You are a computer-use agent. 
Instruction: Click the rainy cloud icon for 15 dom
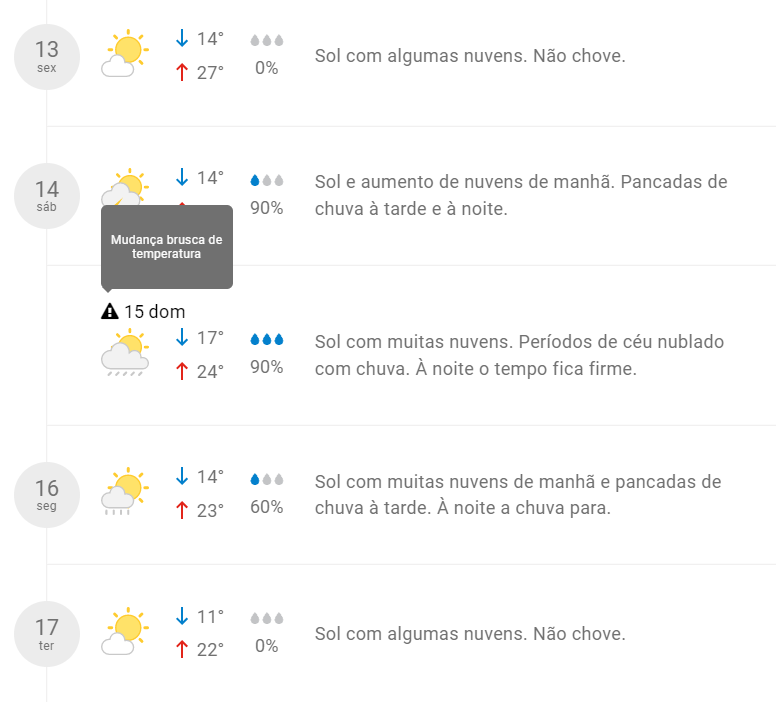[125, 352]
